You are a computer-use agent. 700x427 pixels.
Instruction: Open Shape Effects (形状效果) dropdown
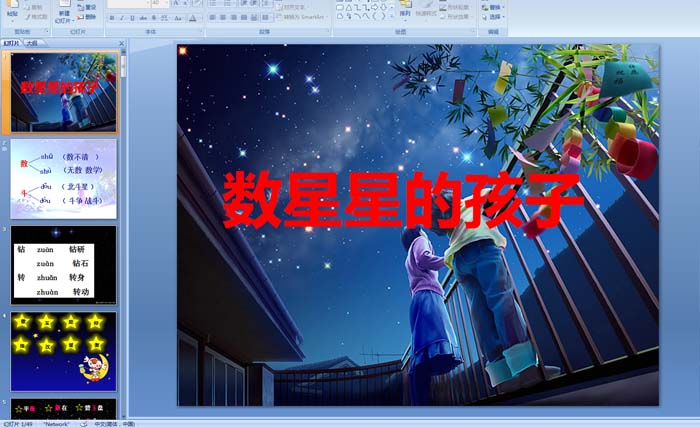tap(455, 17)
